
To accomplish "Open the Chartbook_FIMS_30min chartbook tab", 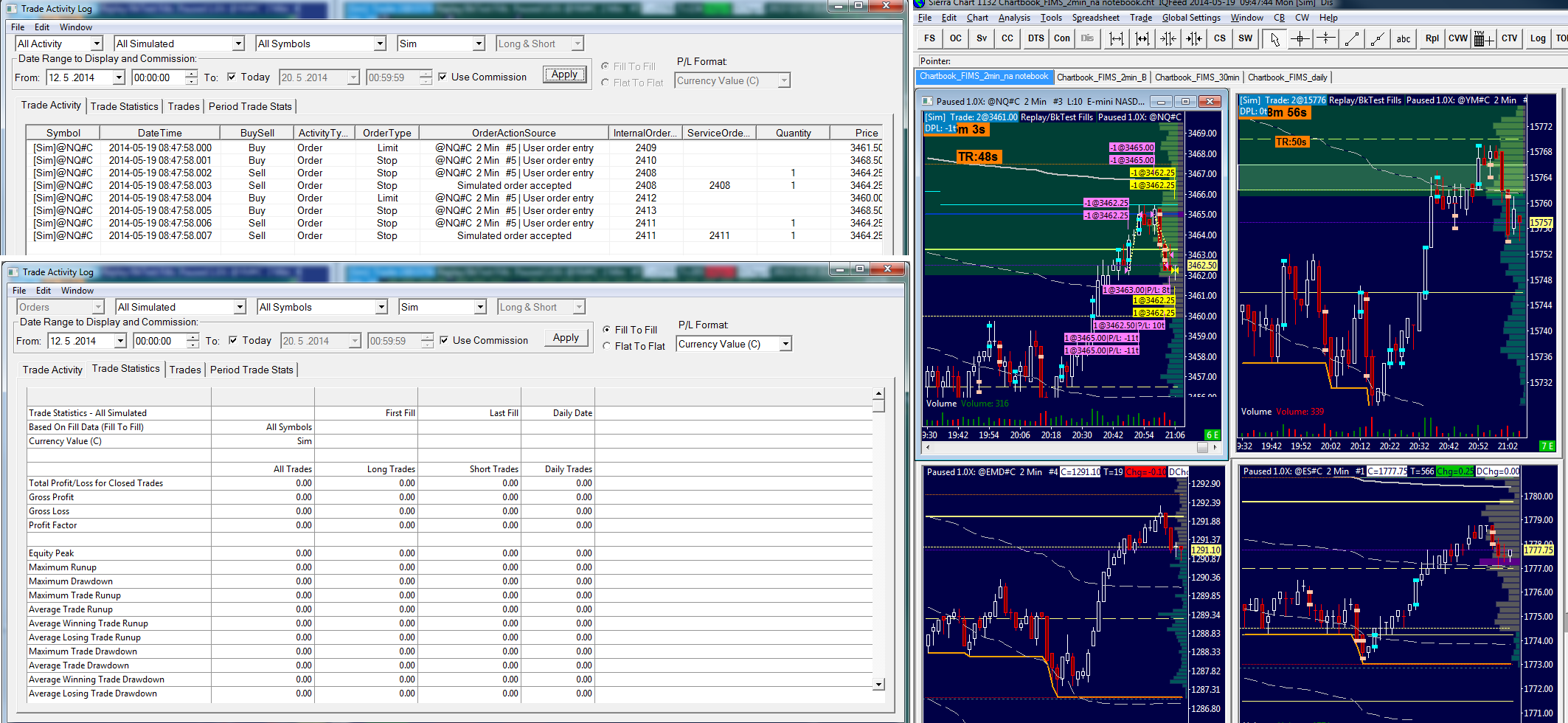I will click(x=1196, y=77).
